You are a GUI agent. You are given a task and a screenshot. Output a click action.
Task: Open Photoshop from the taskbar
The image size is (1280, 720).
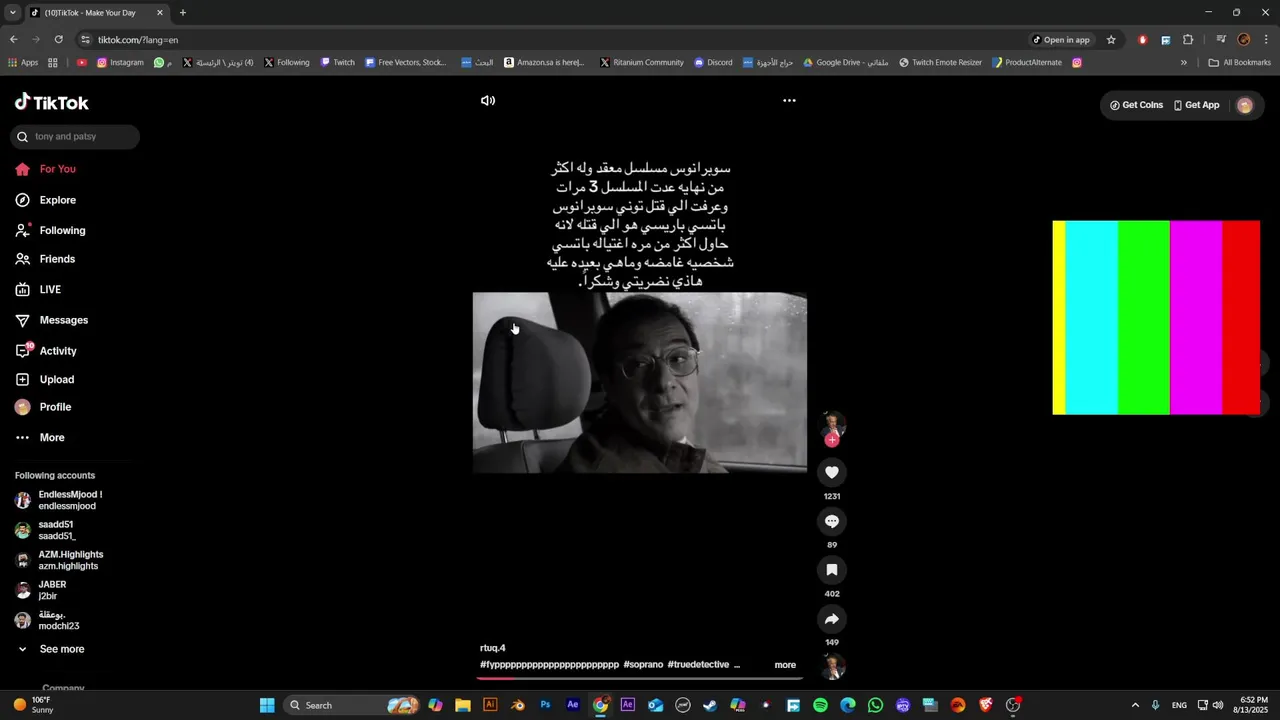(545, 705)
